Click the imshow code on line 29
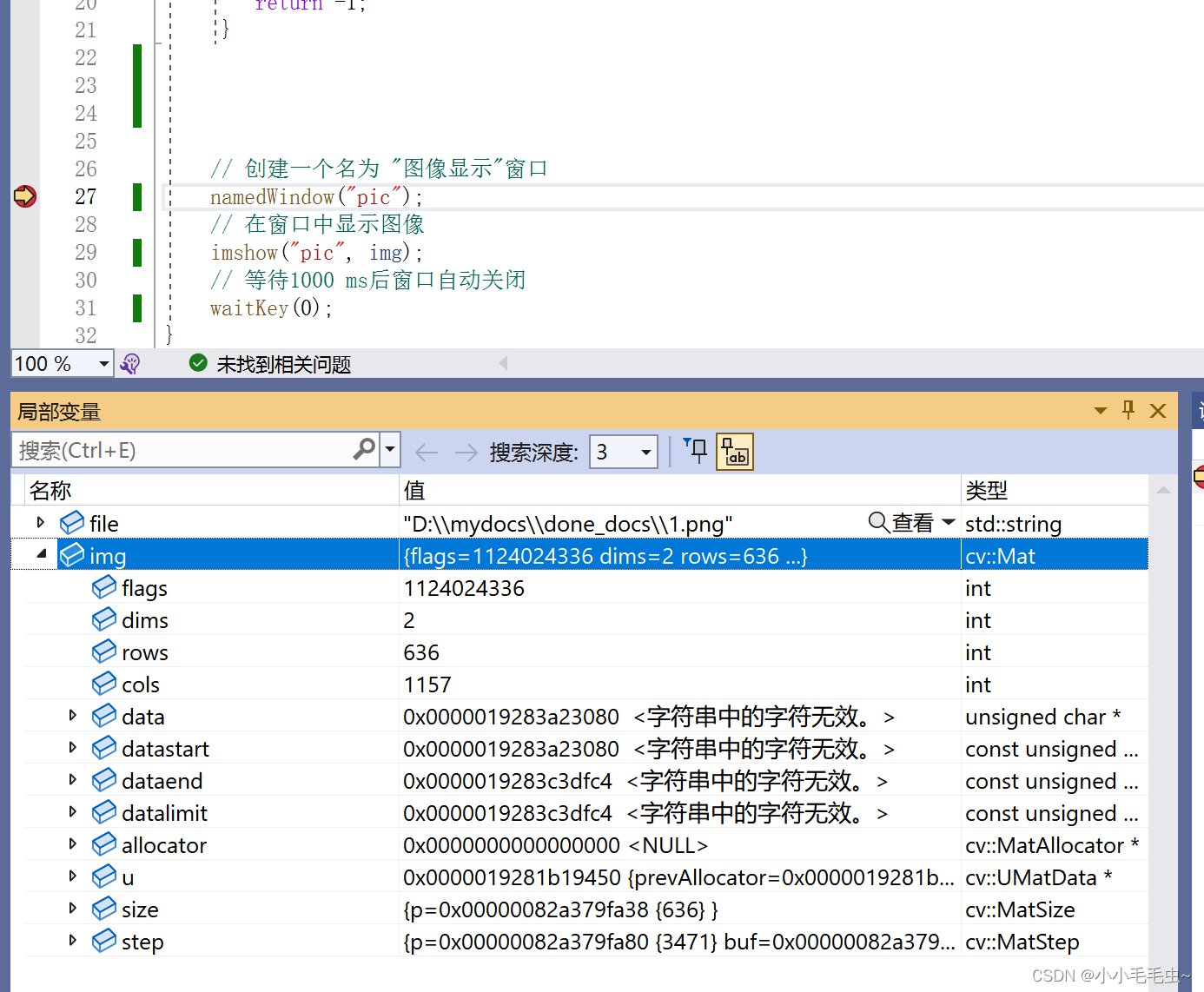Viewport: 1204px width, 992px height. (x=317, y=253)
